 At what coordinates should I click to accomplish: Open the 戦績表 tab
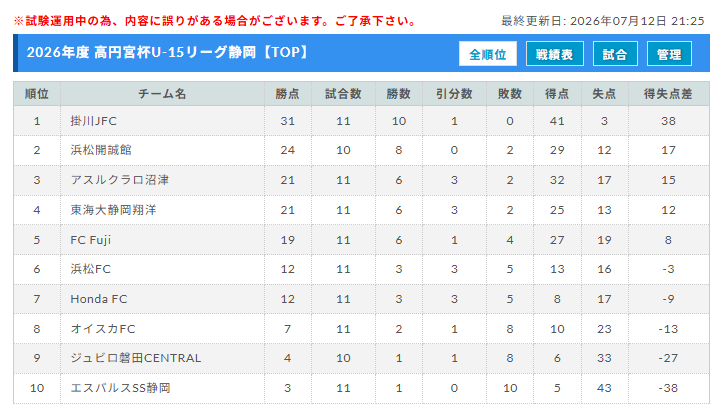point(555,54)
